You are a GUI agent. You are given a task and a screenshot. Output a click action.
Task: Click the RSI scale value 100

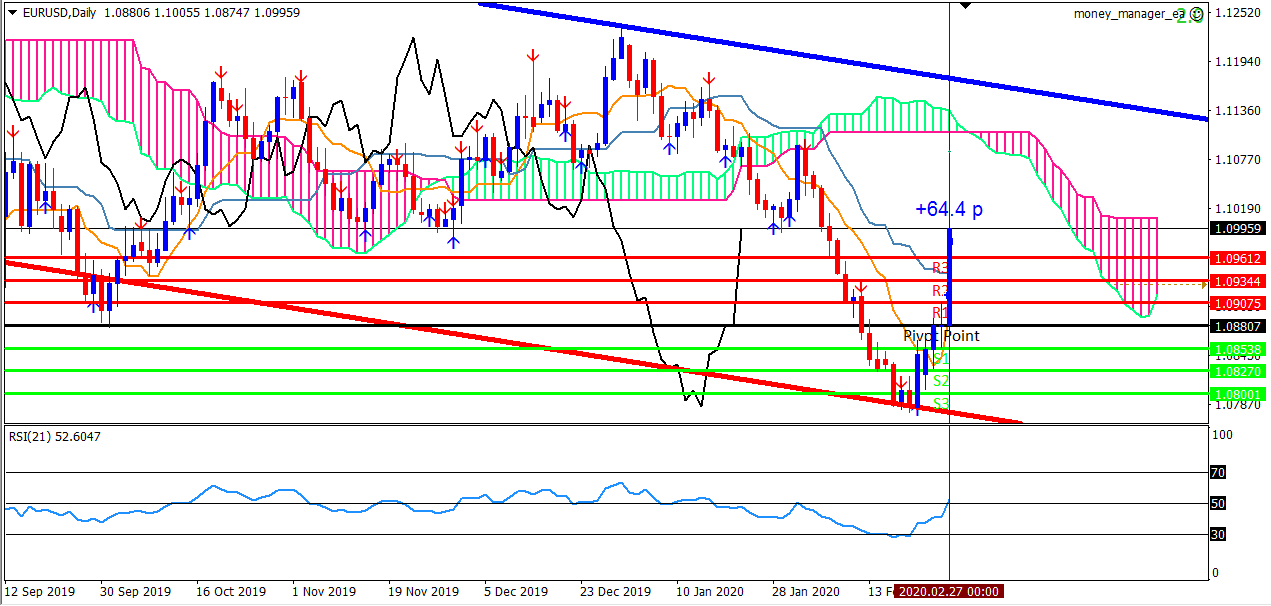coord(1222,435)
